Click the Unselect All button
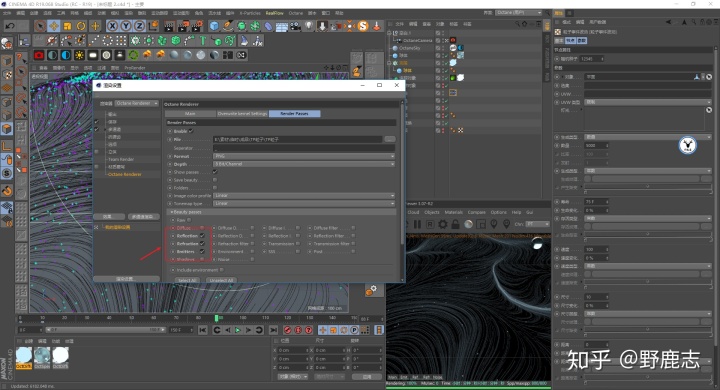Viewport: 720px width, 390px height. pyautogui.click(x=221, y=280)
